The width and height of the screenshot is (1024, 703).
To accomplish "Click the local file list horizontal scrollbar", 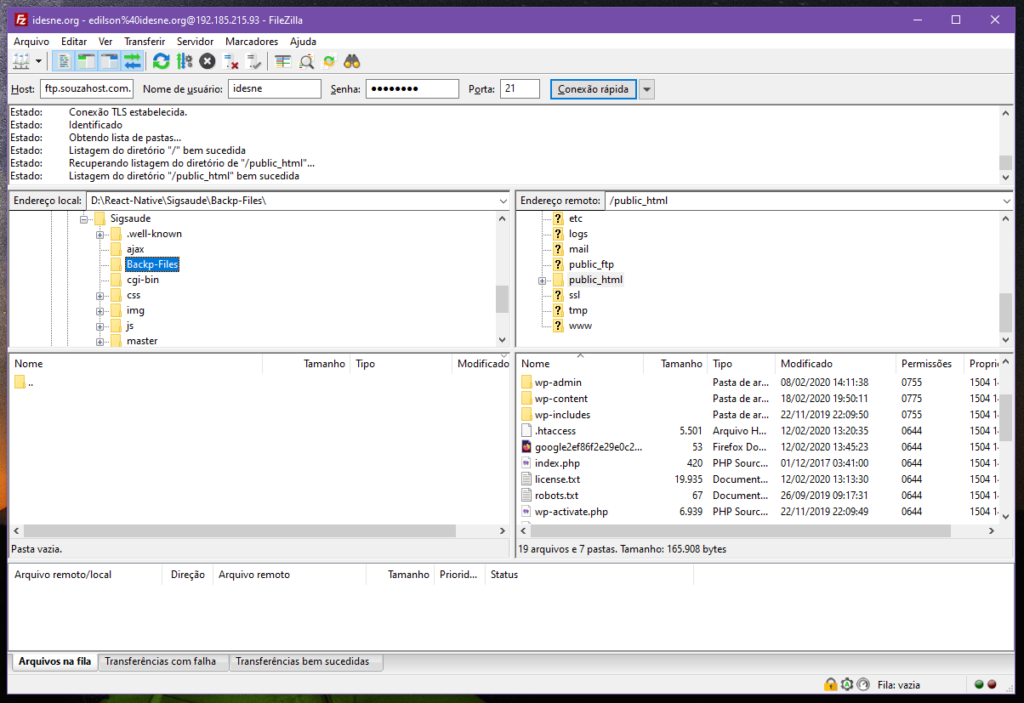I will click(240, 531).
